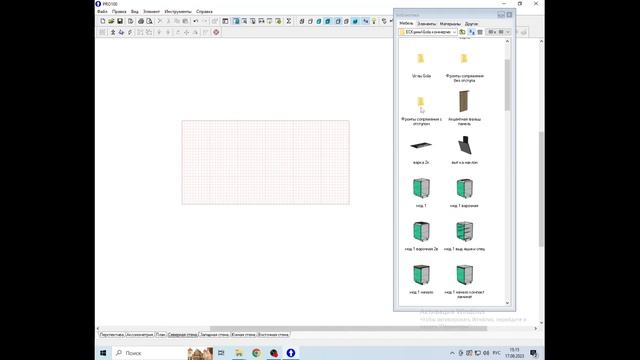Toggle sort A-Z icon in library

[472, 32]
